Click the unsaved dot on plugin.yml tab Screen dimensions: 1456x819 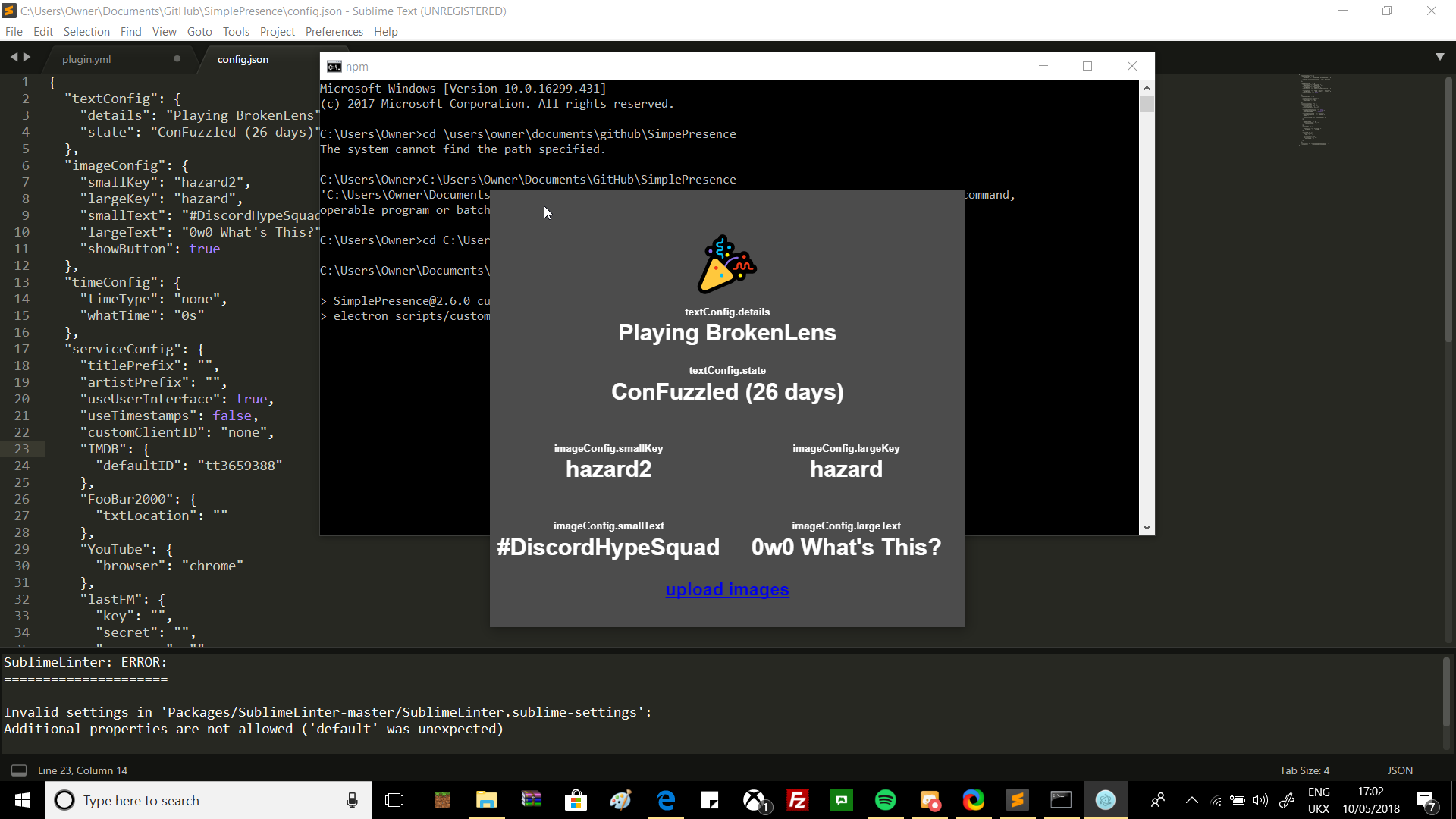[x=177, y=58]
